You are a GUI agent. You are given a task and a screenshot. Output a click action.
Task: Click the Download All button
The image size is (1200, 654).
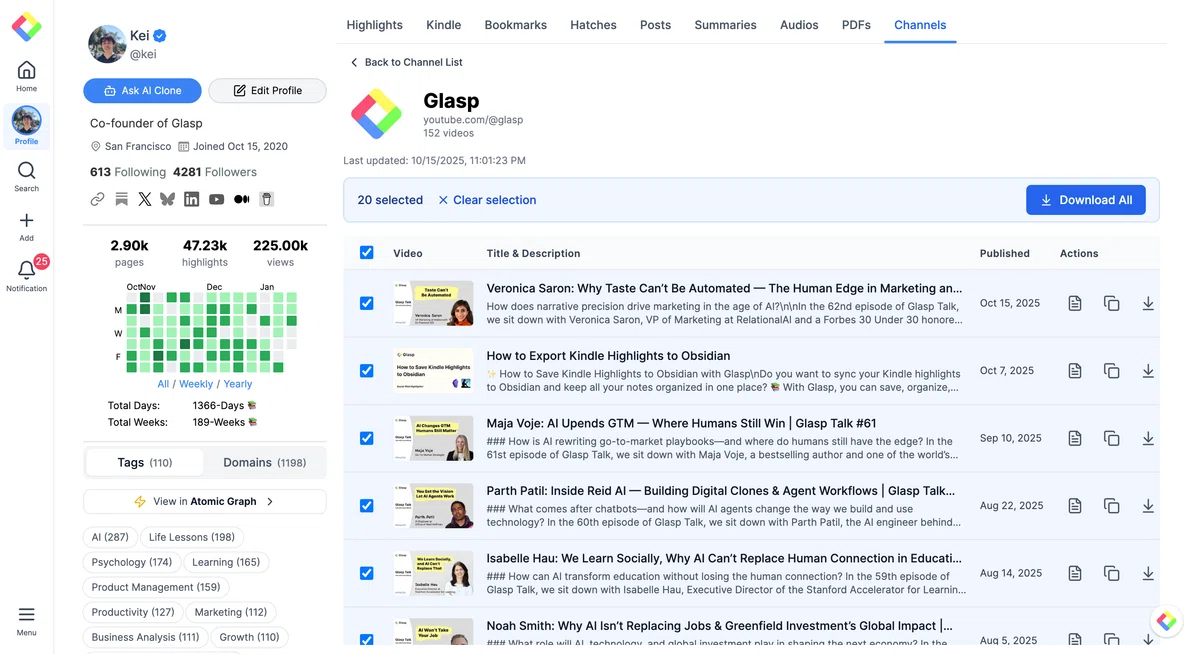click(x=1086, y=200)
